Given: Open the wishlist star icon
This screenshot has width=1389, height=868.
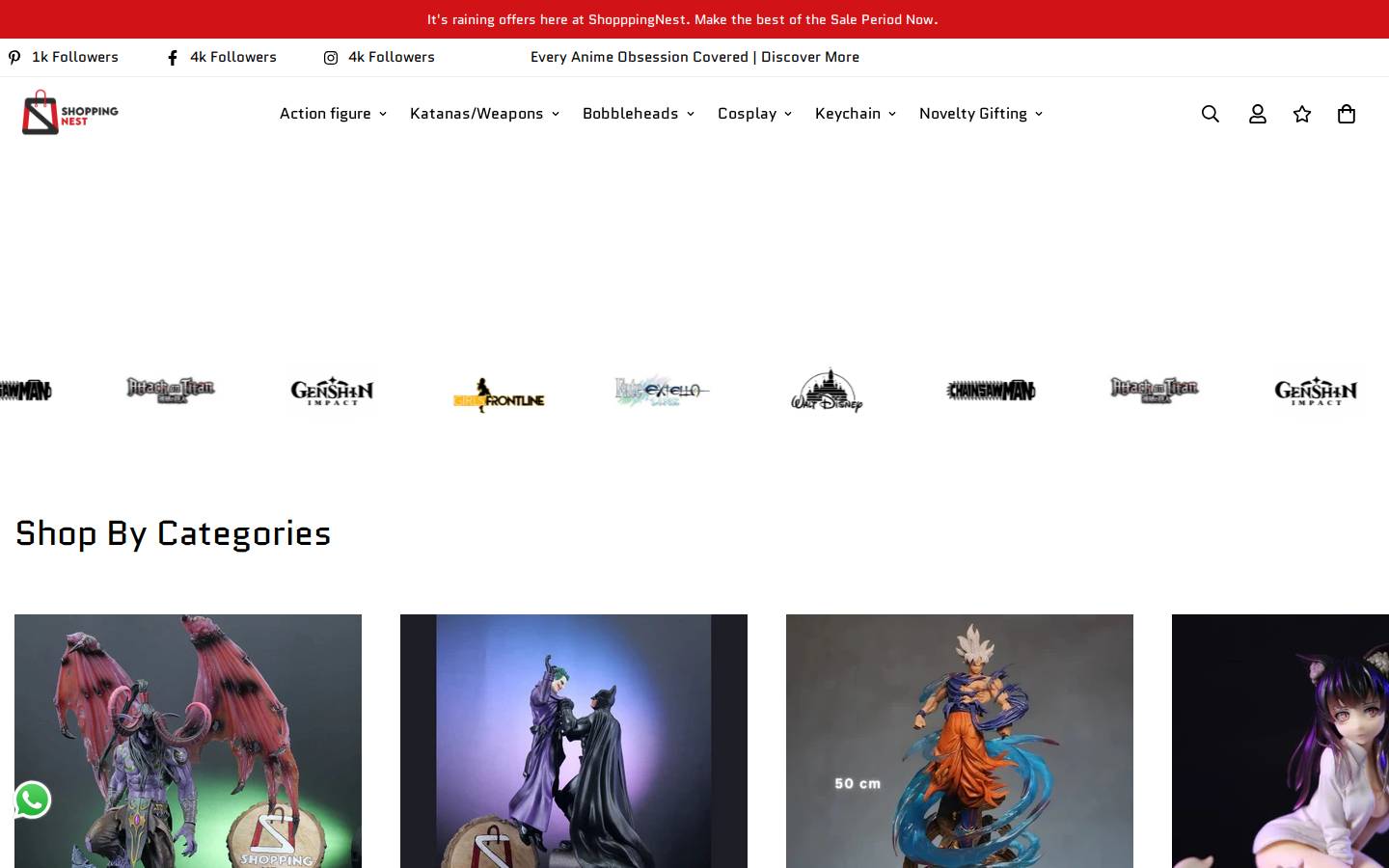Looking at the screenshot, I should click(1302, 114).
